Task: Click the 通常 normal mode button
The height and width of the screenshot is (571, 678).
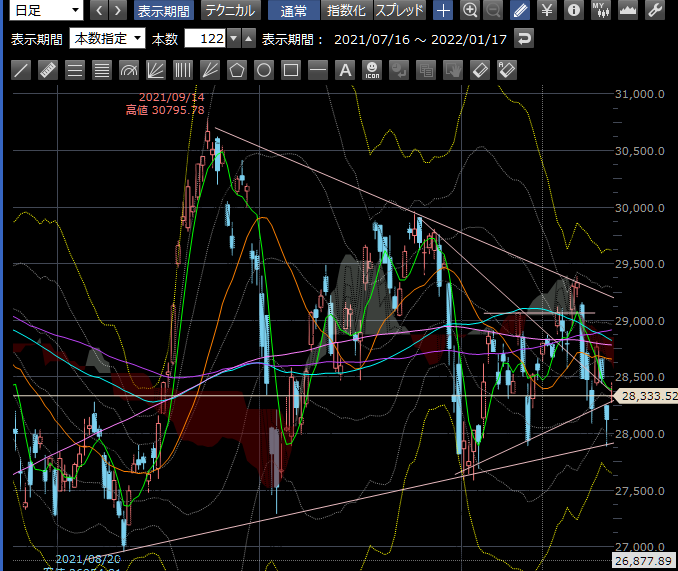Action: [294, 11]
